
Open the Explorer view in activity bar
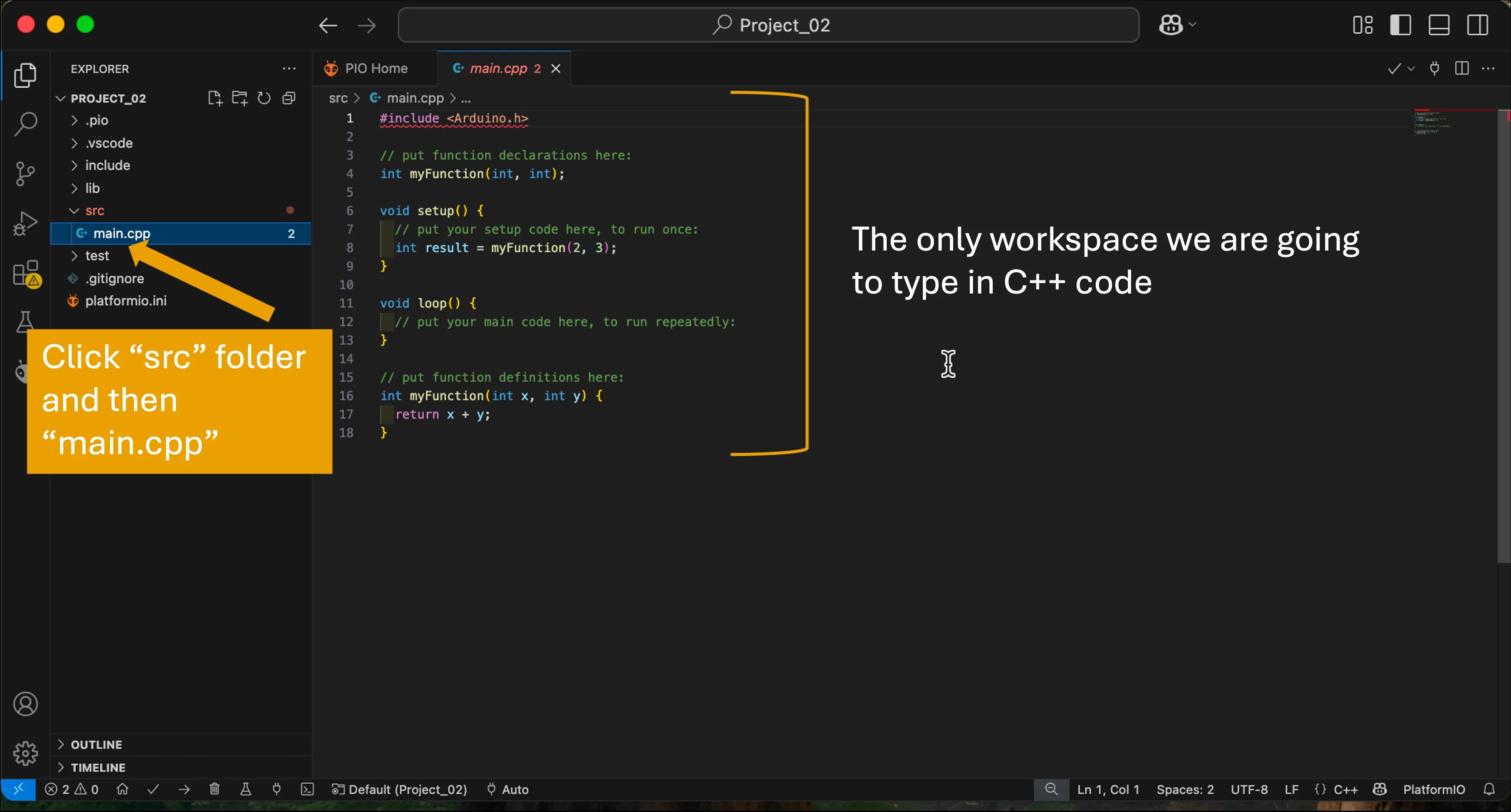coord(25,75)
